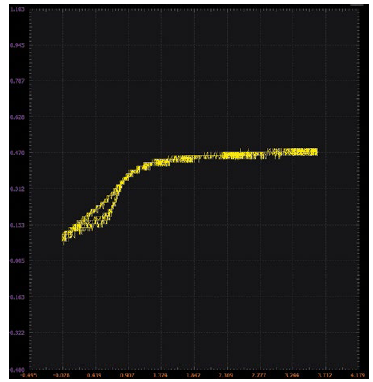This screenshot has height=382, width=373.
Task: Click the 0.907 horizontal axis label
Action: [128, 375]
